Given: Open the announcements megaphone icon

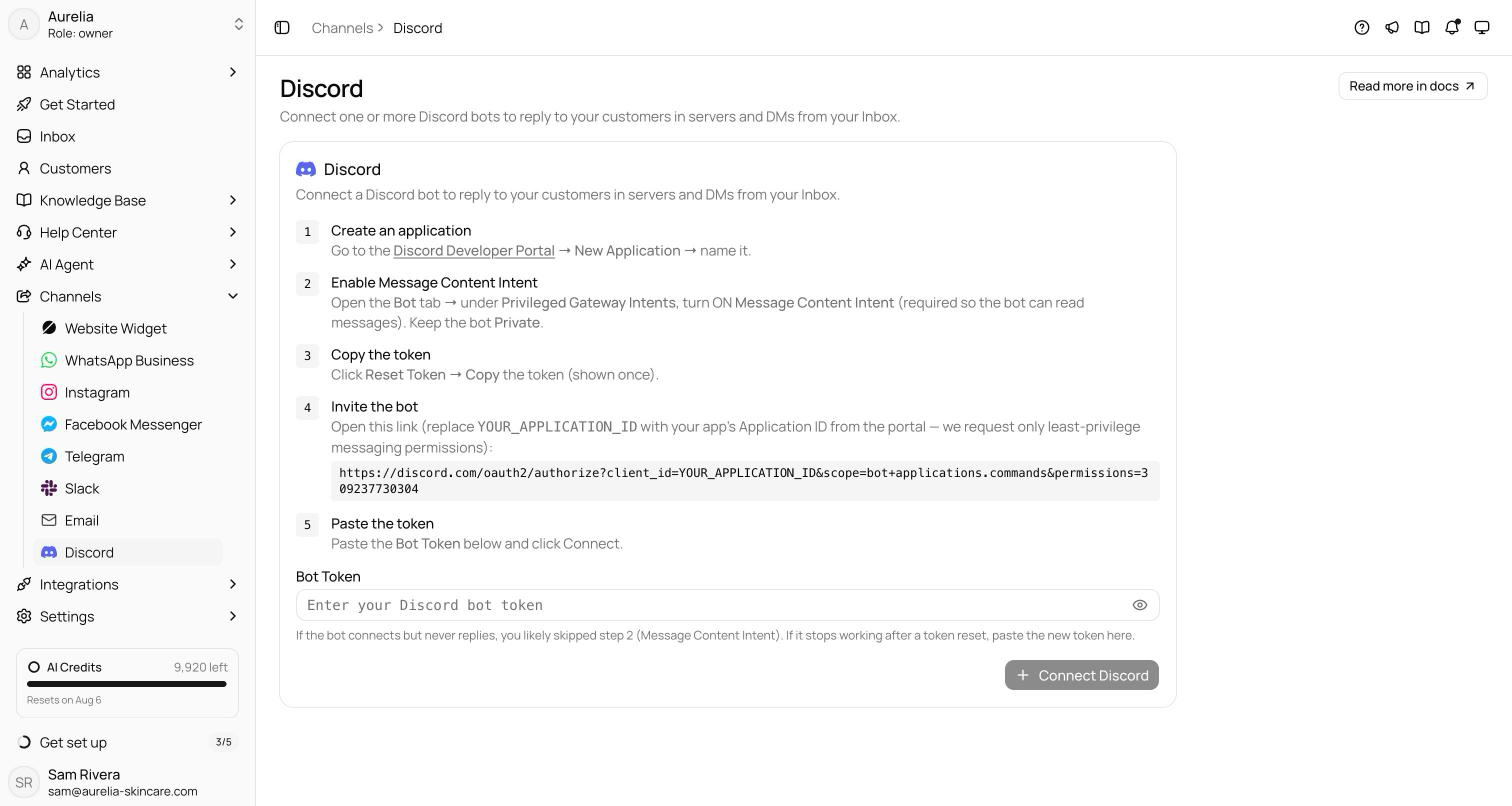Looking at the screenshot, I should [x=1392, y=28].
